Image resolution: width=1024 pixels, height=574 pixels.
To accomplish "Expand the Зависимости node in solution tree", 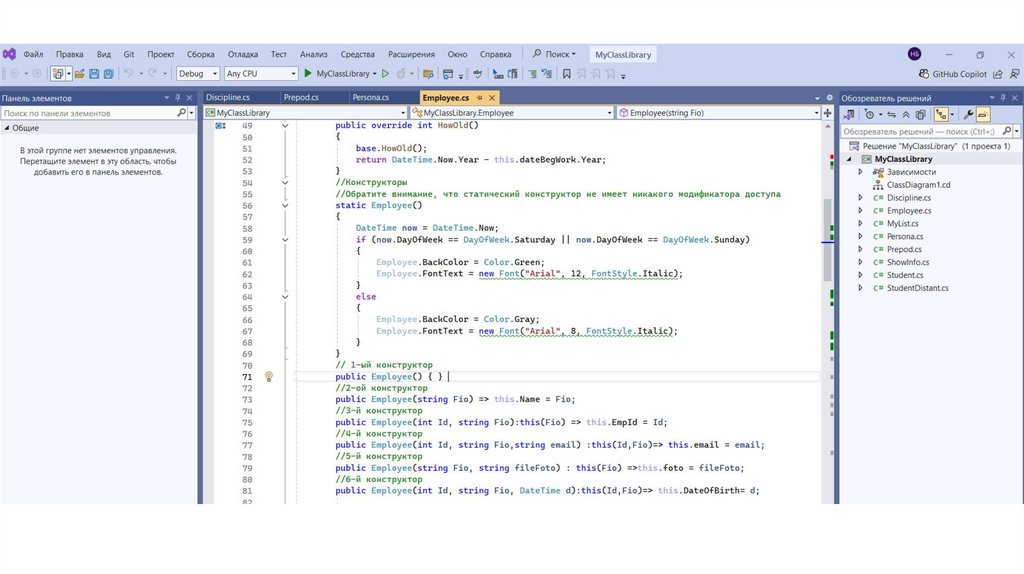I will pos(860,172).
